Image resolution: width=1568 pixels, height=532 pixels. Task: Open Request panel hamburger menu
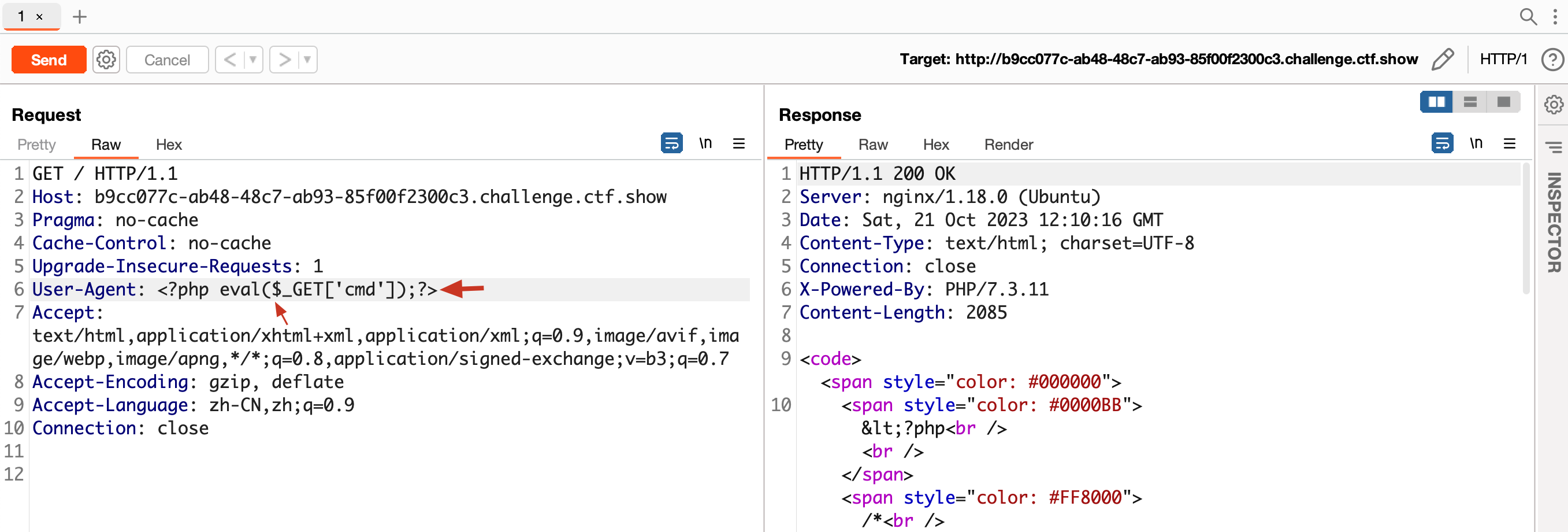pos(738,143)
